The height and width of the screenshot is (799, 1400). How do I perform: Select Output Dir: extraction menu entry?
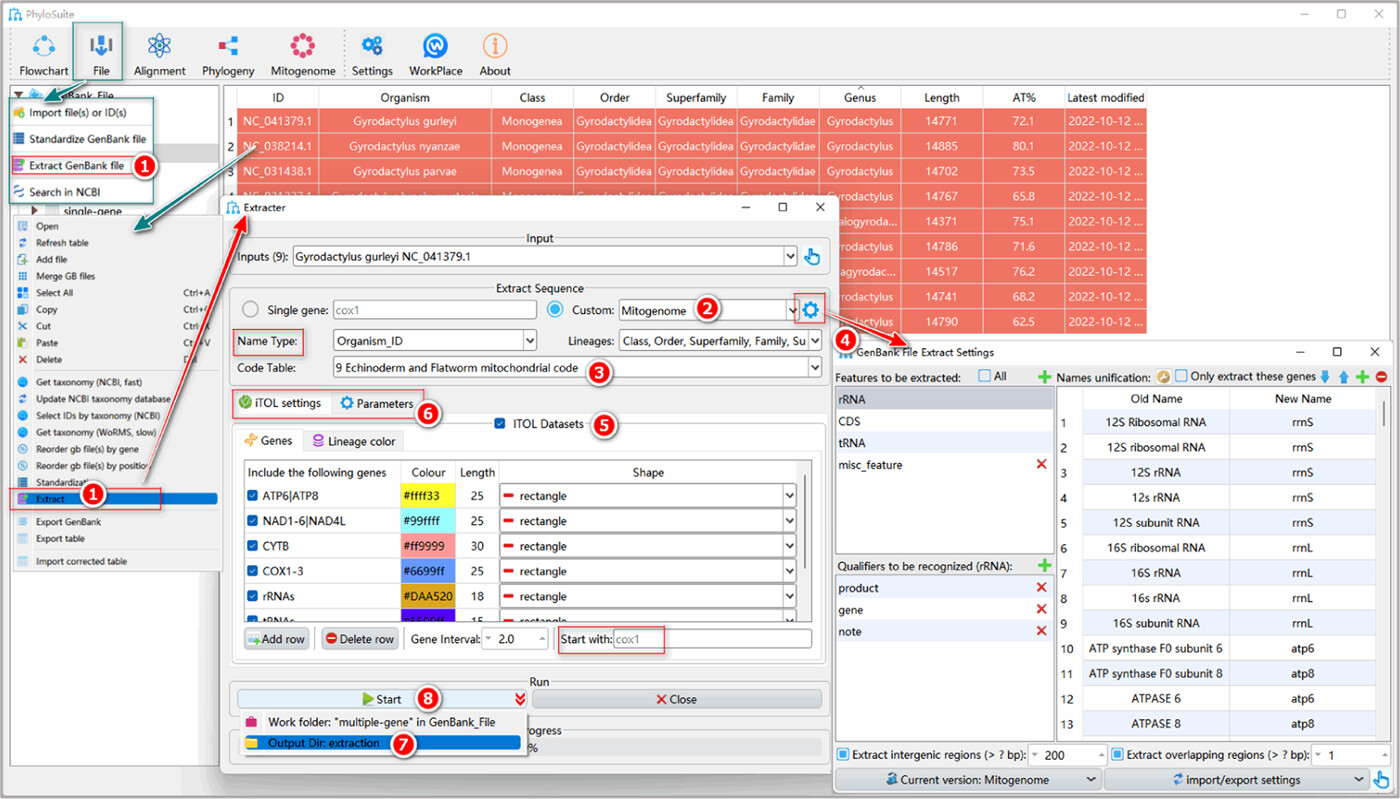click(x=381, y=743)
